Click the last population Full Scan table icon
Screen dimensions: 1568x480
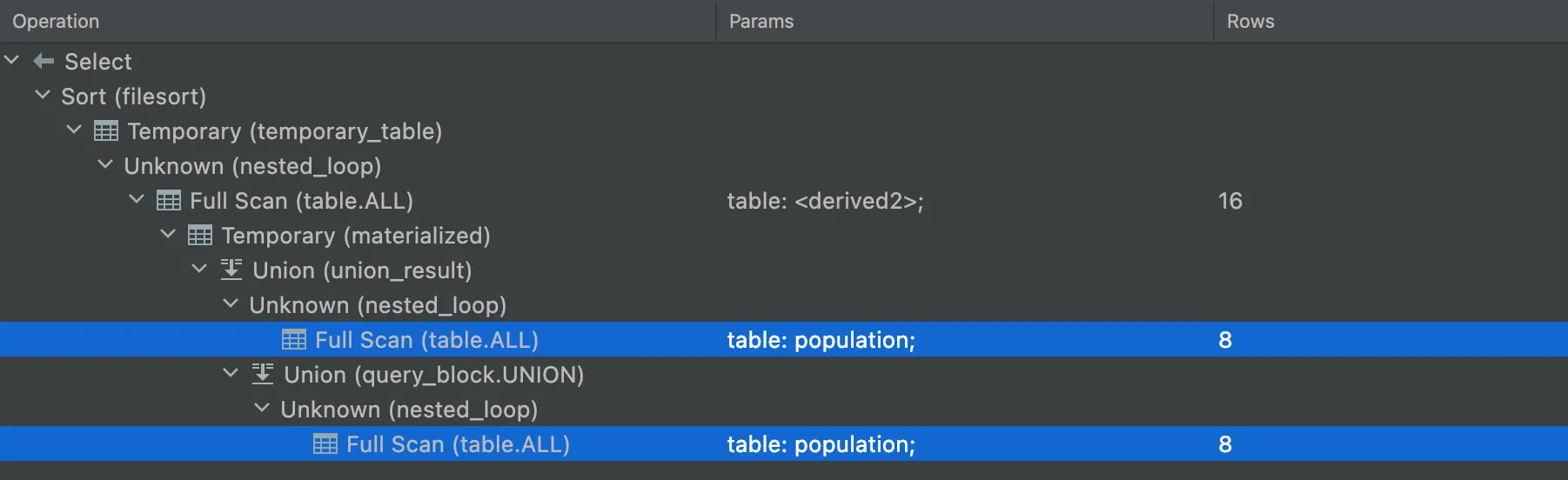[325, 444]
